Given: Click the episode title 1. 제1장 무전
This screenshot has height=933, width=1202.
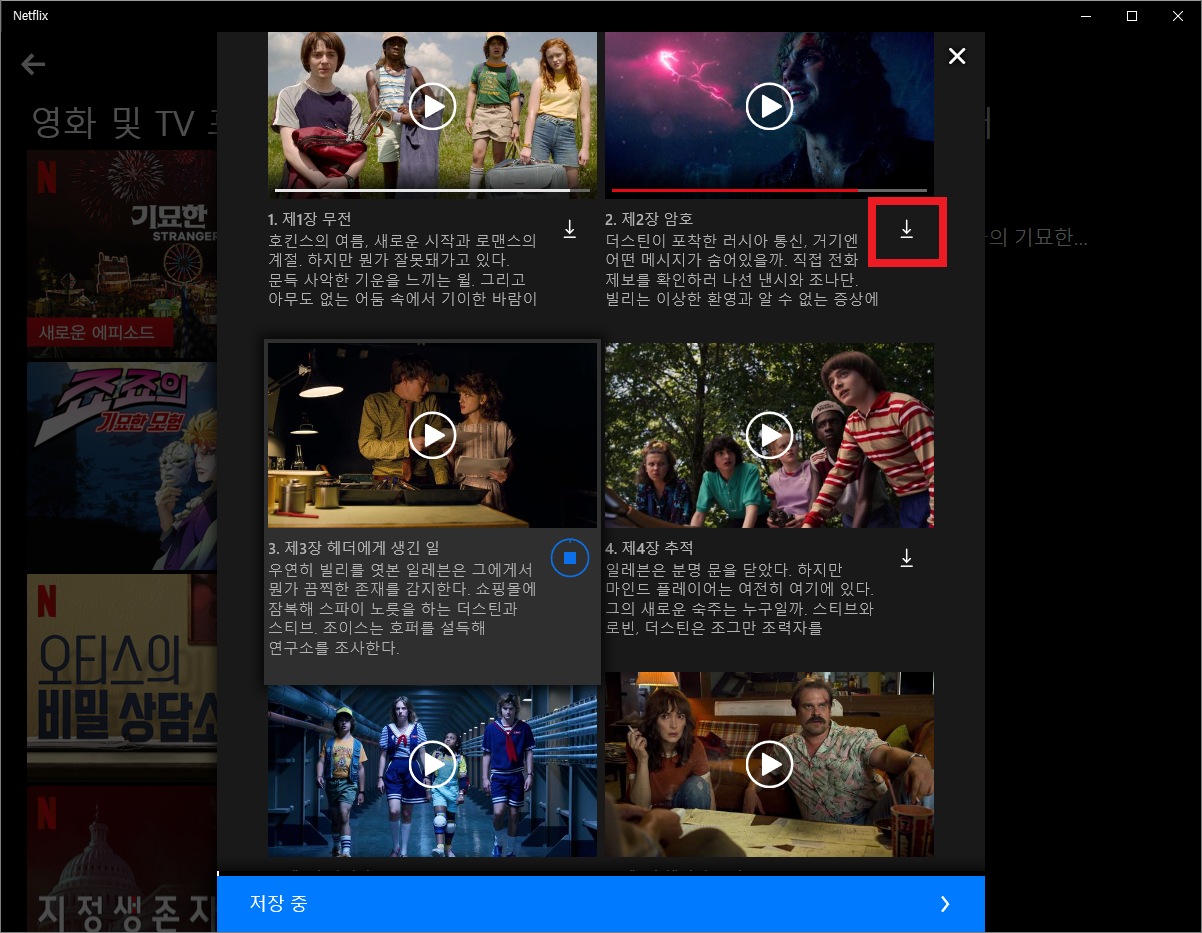Looking at the screenshot, I should point(310,219).
